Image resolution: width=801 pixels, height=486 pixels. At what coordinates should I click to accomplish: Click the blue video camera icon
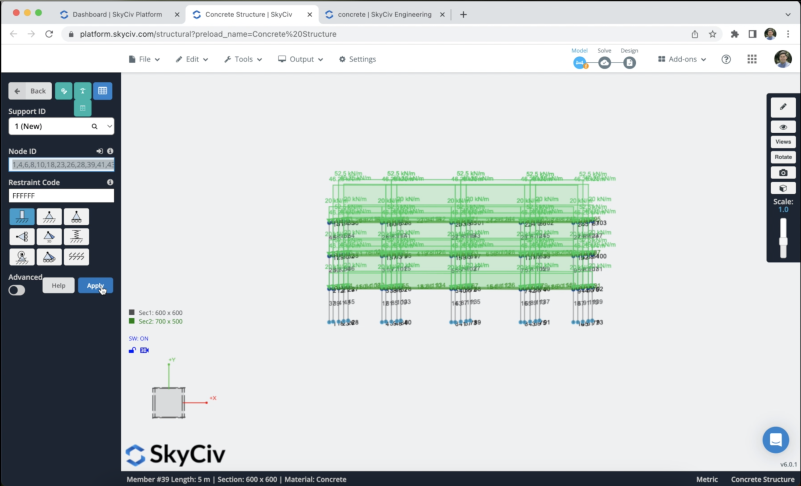click(145, 350)
